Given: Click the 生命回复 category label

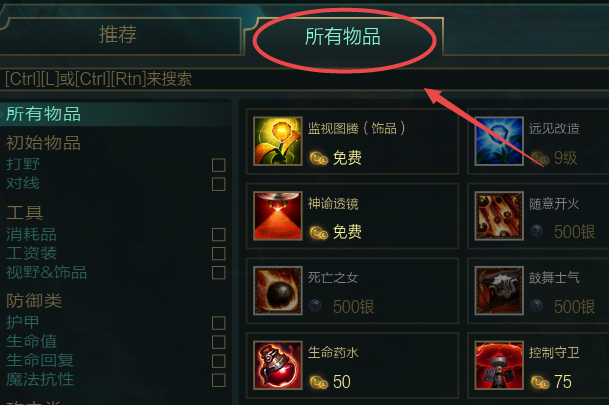Looking at the screenshot, I should pyautogui.click(x=40, y=360).
